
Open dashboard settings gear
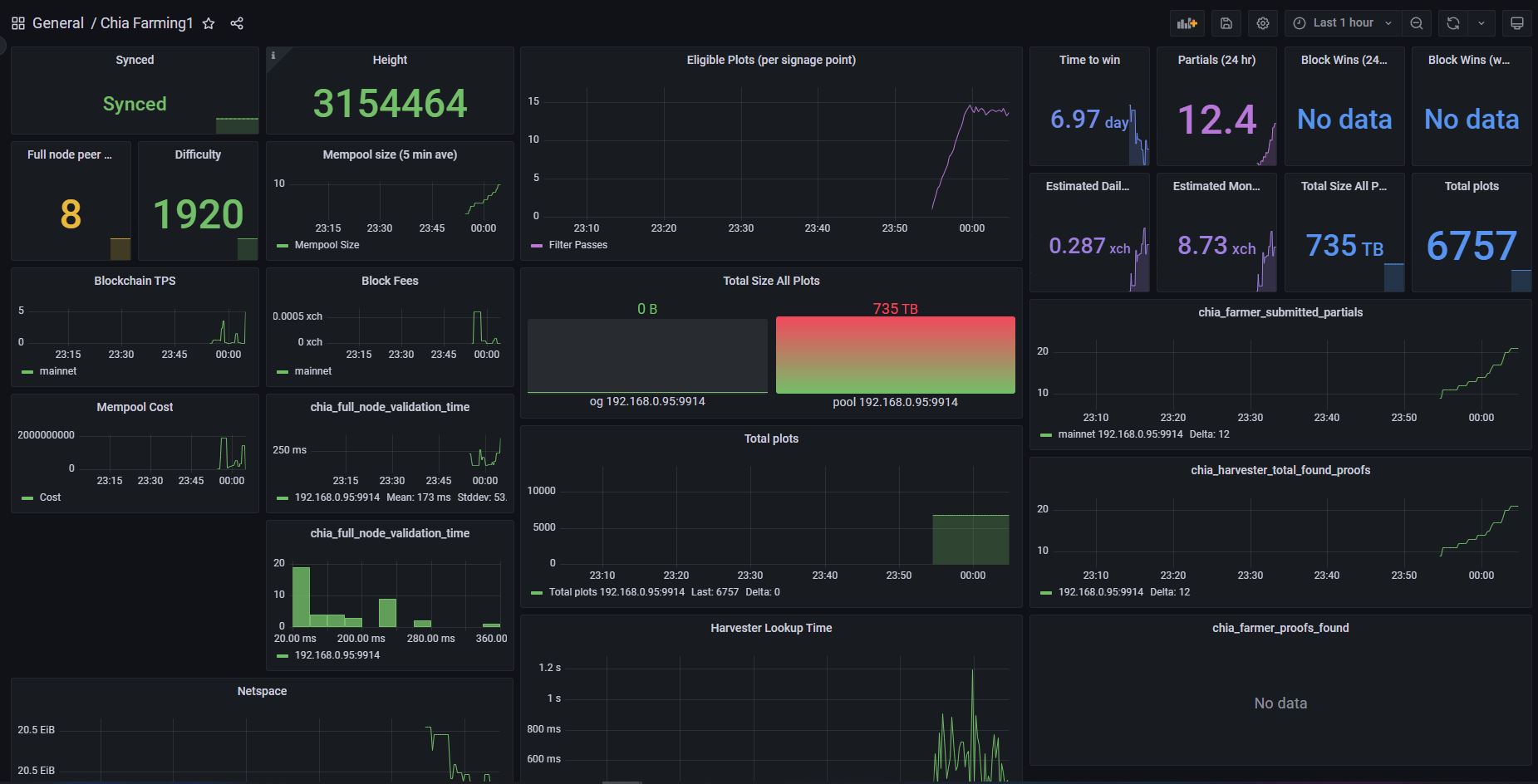1263,23
